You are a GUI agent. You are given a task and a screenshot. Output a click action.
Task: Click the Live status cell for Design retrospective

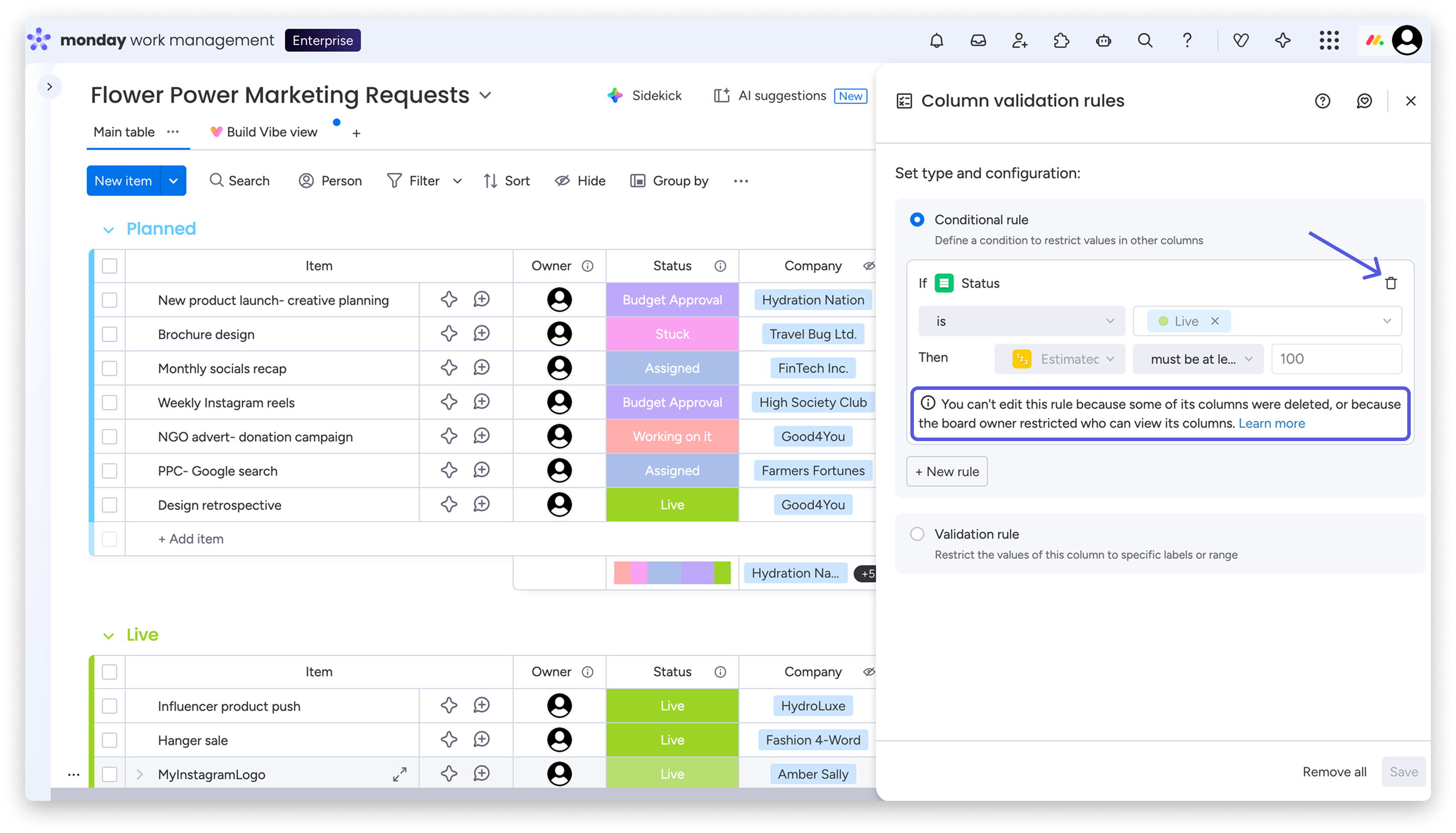click(x=672, y=504)
